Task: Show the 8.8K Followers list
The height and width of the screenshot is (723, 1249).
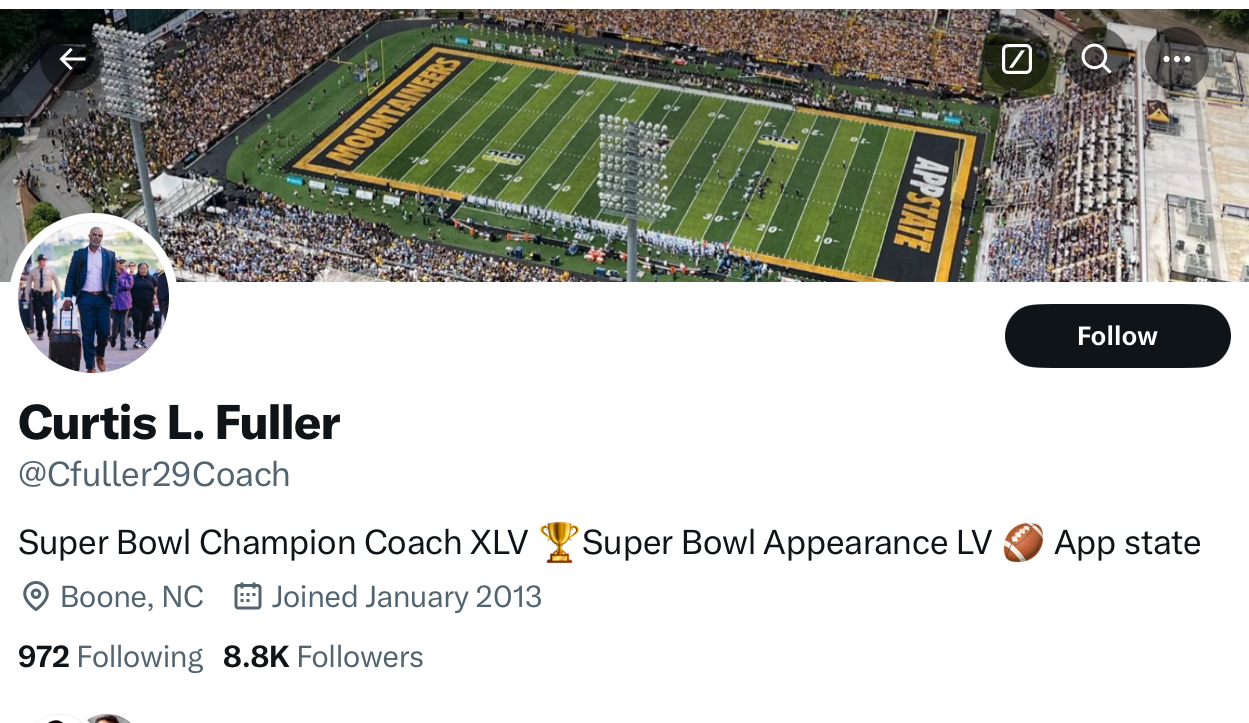Action: 323,657
